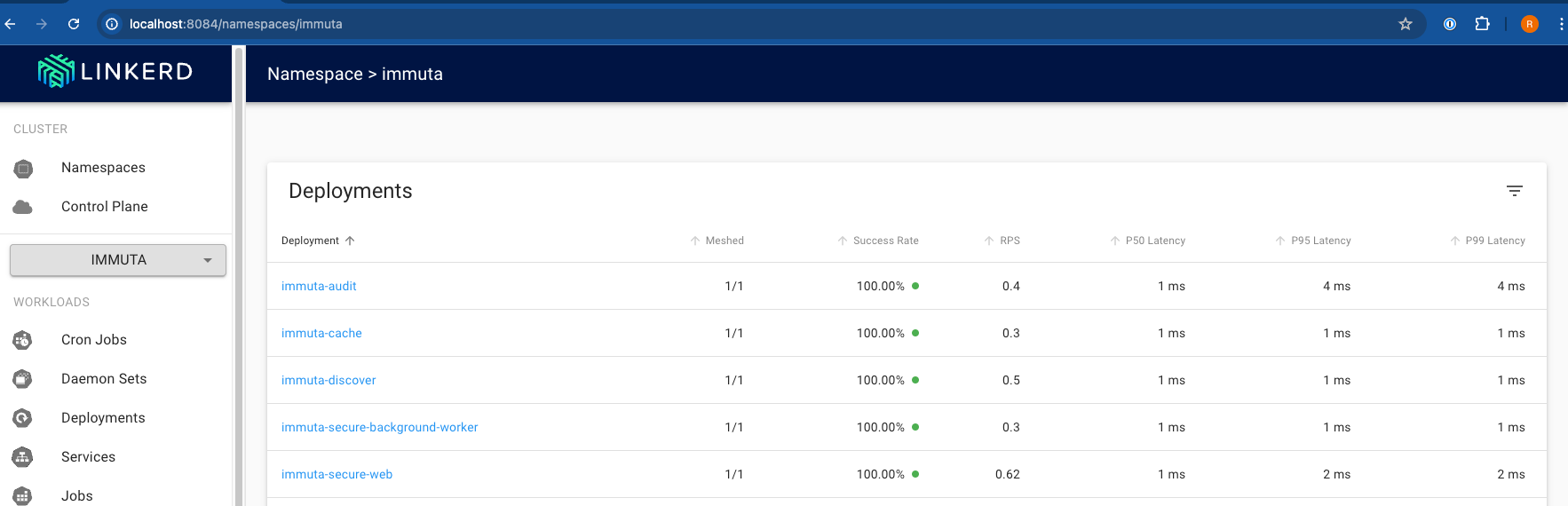Open the Jobs menu item
Image resolution: width=1568 pixels, height=506 pixels.
(x=77, y=495)
